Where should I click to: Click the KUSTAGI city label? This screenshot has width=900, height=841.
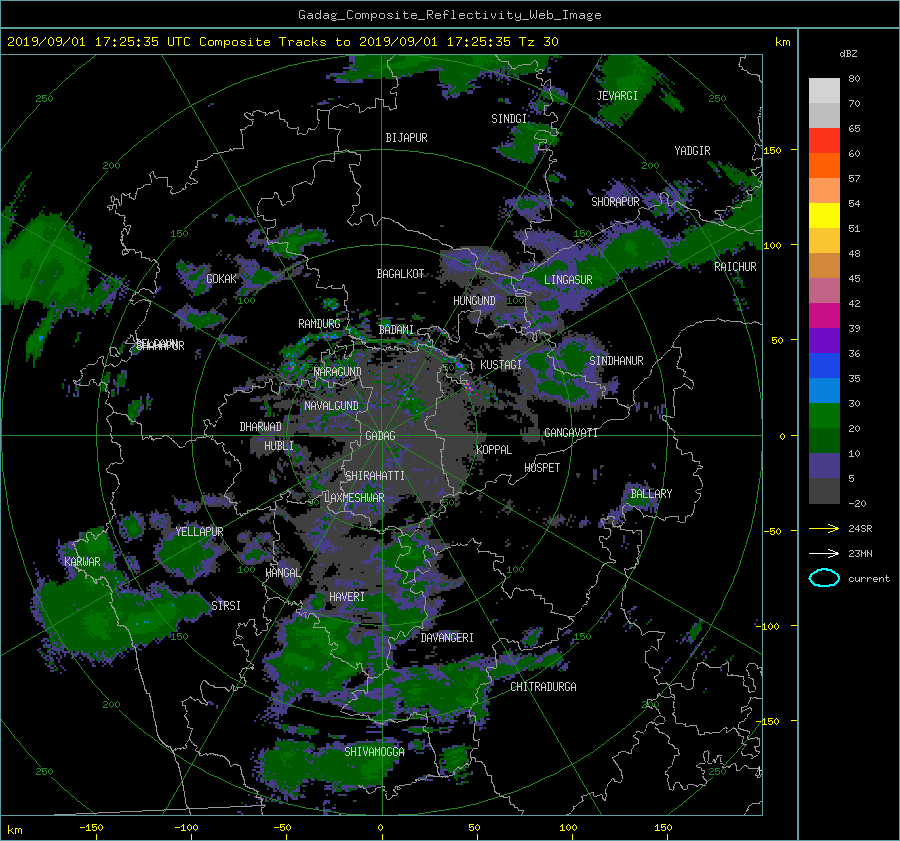pyautogui.click(x=501, y=365)
